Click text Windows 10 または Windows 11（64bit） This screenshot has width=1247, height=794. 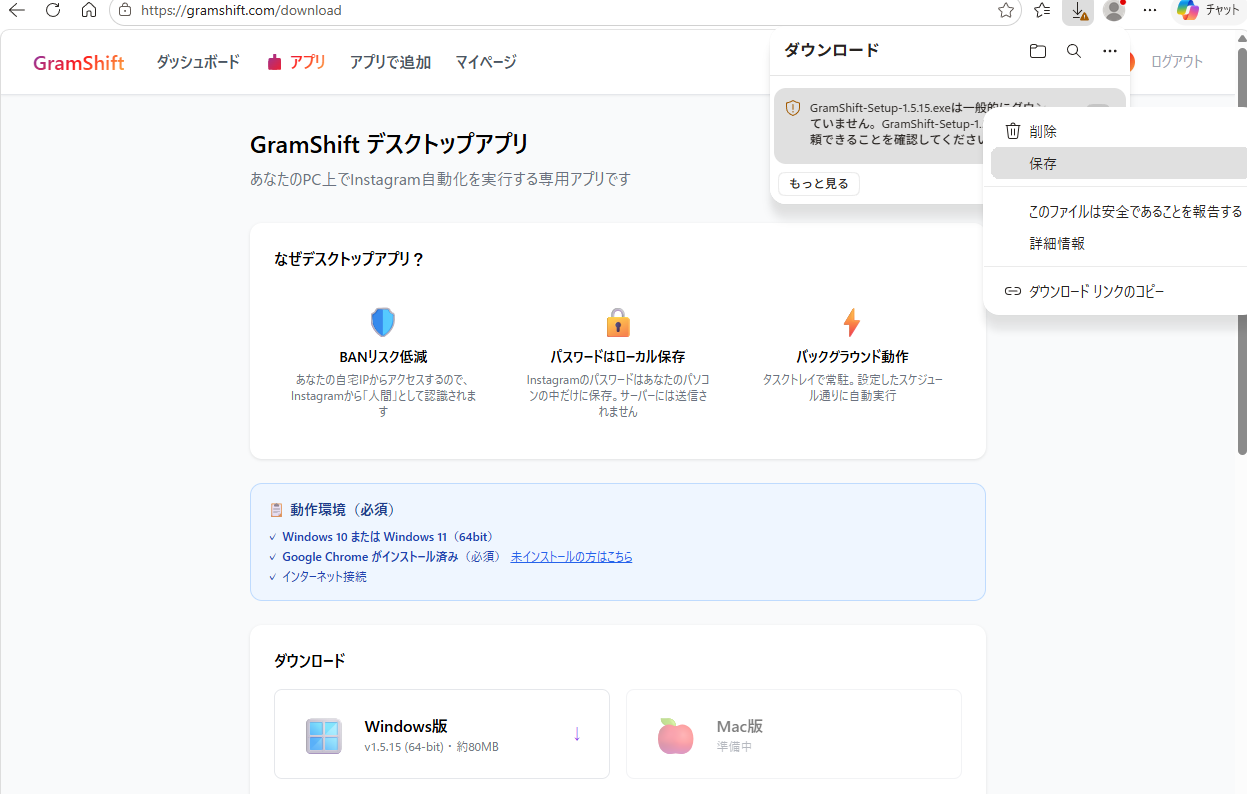[388, 537]
